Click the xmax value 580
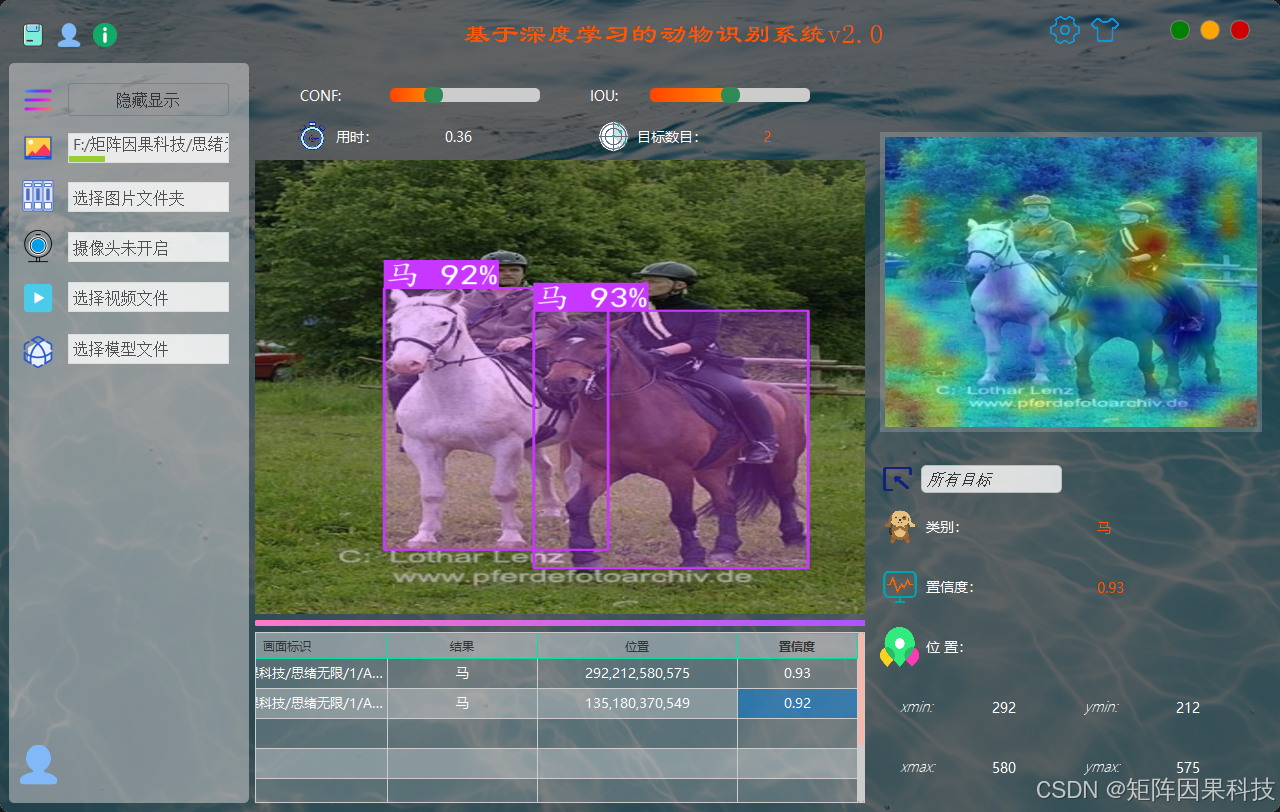 tap(1004, 768)
